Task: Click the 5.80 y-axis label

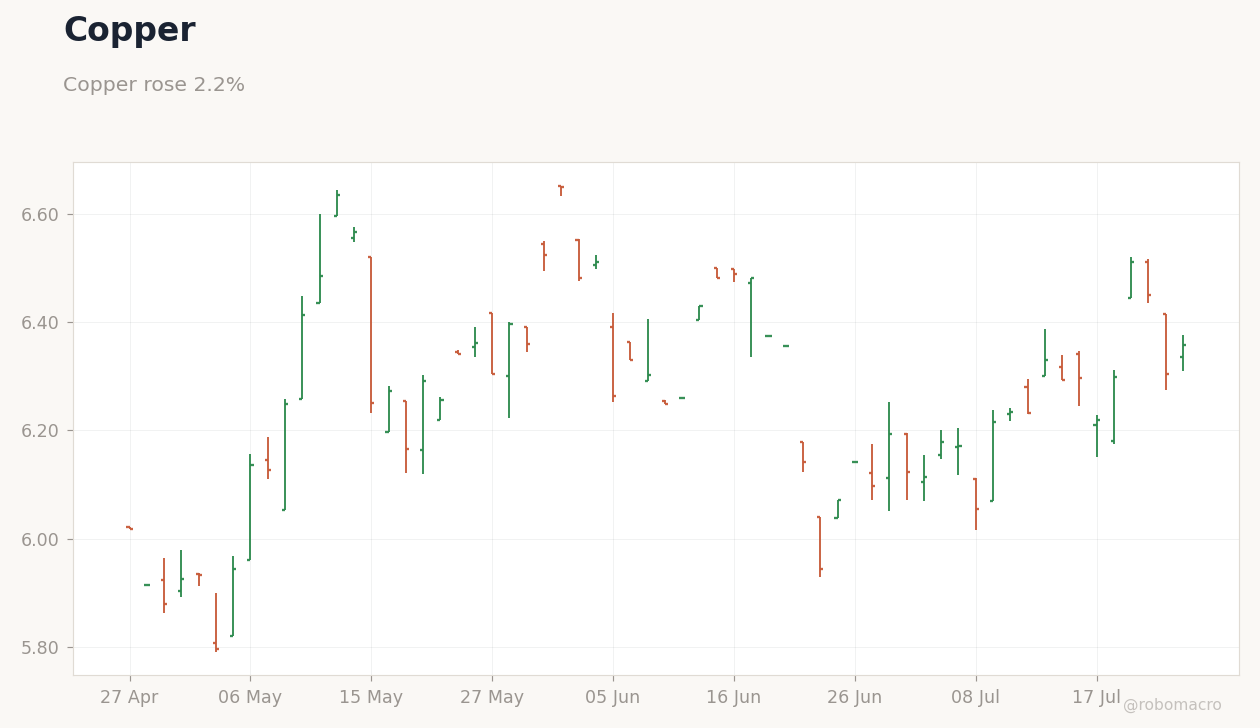Action: pyautogui.click(x=40, y=647)
